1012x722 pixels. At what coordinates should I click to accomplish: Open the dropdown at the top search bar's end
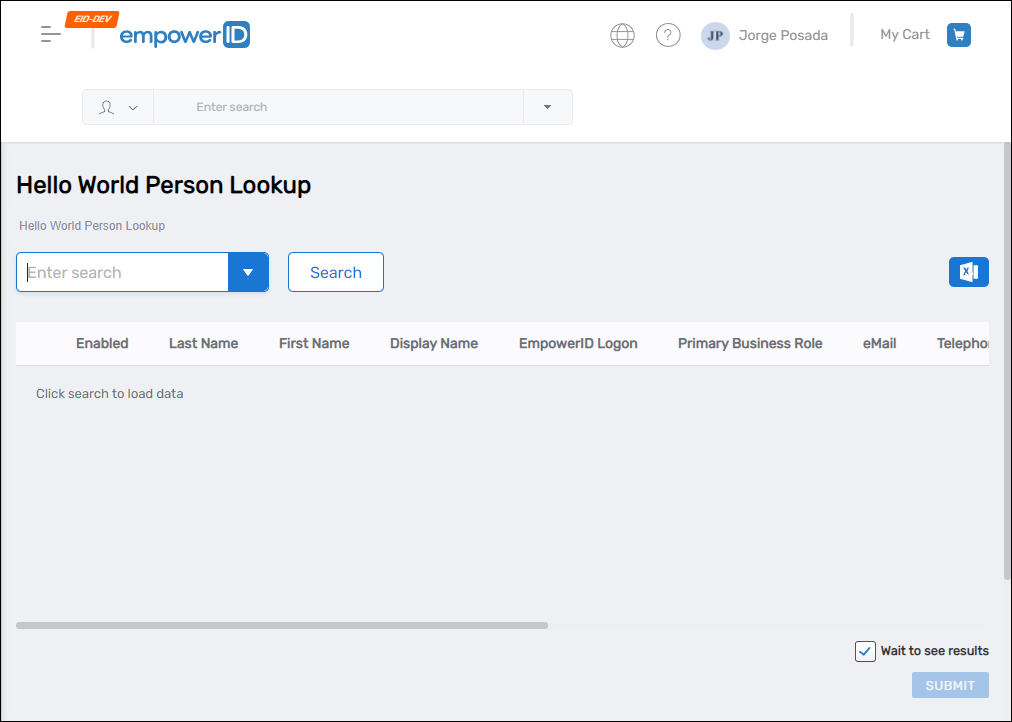(548, 106)
